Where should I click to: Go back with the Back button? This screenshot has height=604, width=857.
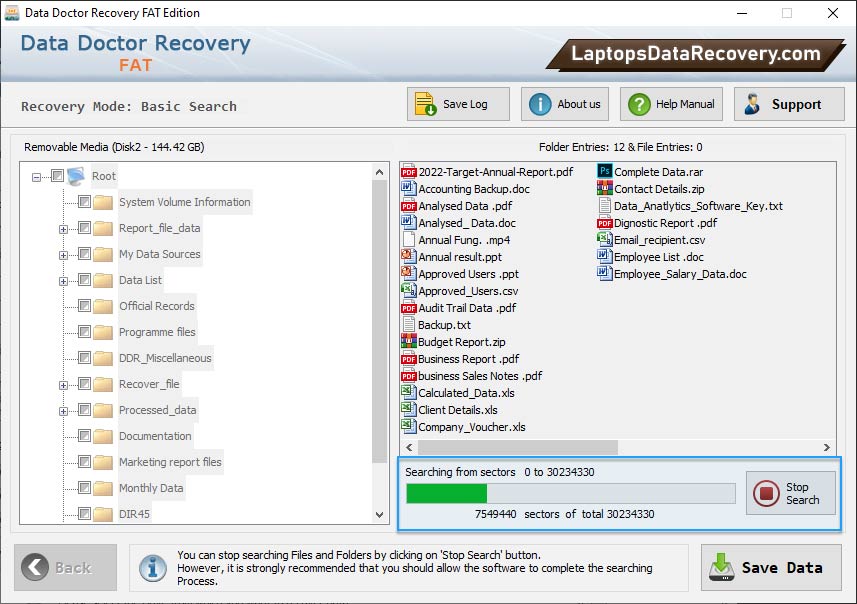pyautogui.click(x=66, y=567)
